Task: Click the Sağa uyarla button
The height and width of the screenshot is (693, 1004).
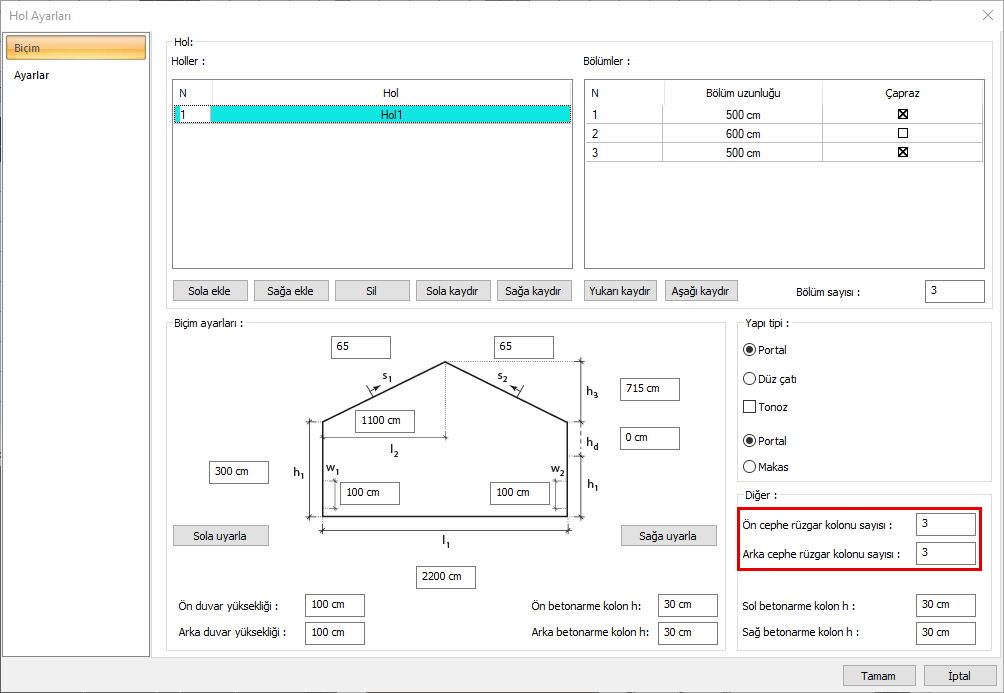Action: [x=668, y=536]
